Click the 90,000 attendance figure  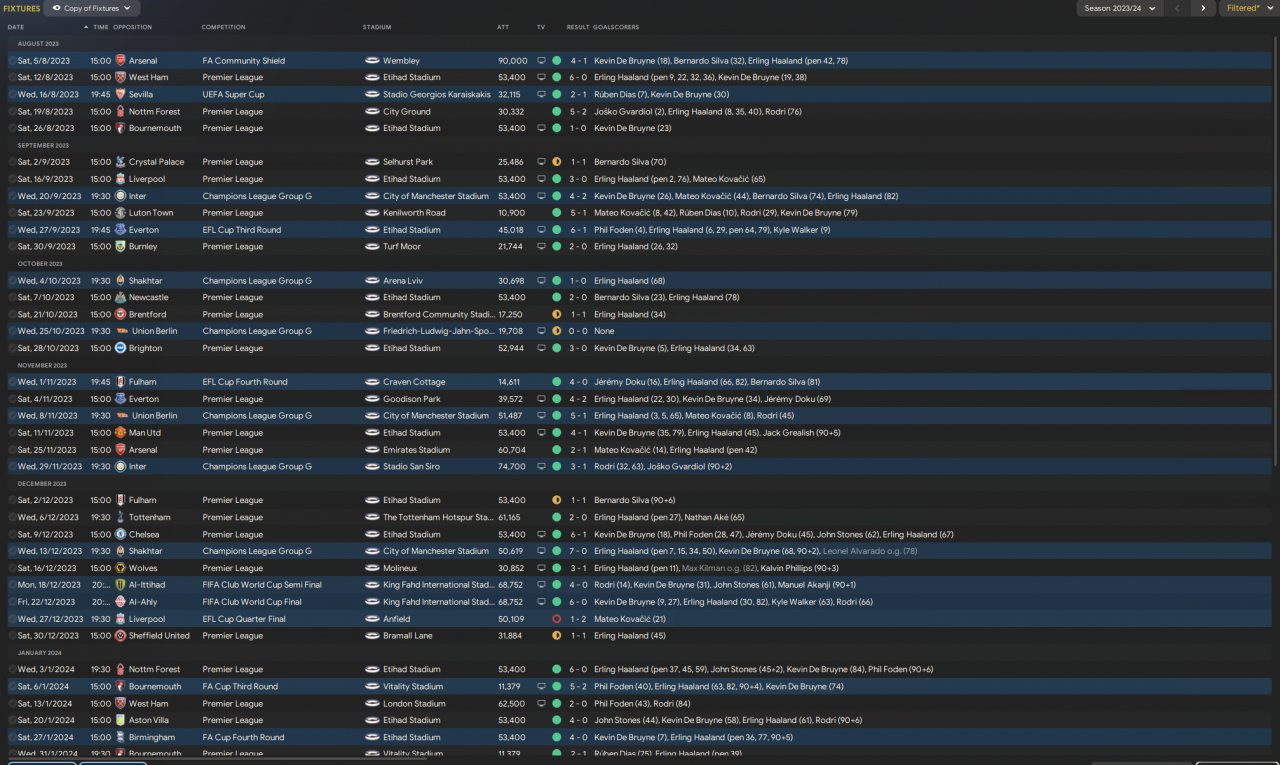(513, 61)
